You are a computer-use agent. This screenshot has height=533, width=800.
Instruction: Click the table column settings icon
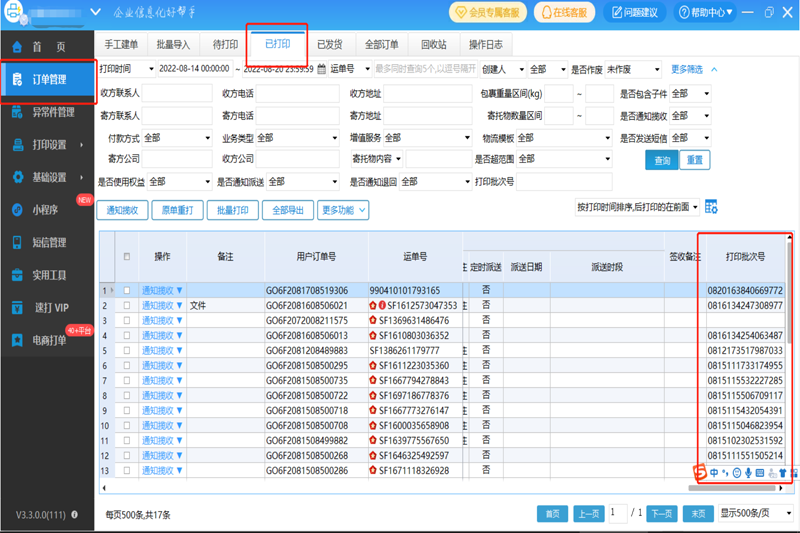point(711,207)
